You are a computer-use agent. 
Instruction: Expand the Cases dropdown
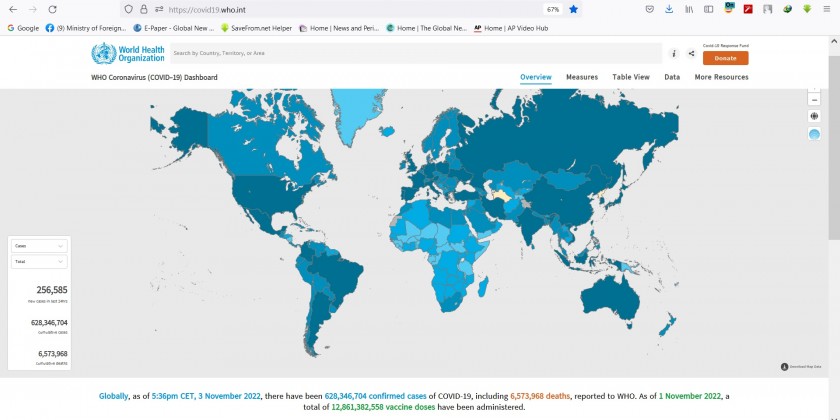[x=39, y=245]
